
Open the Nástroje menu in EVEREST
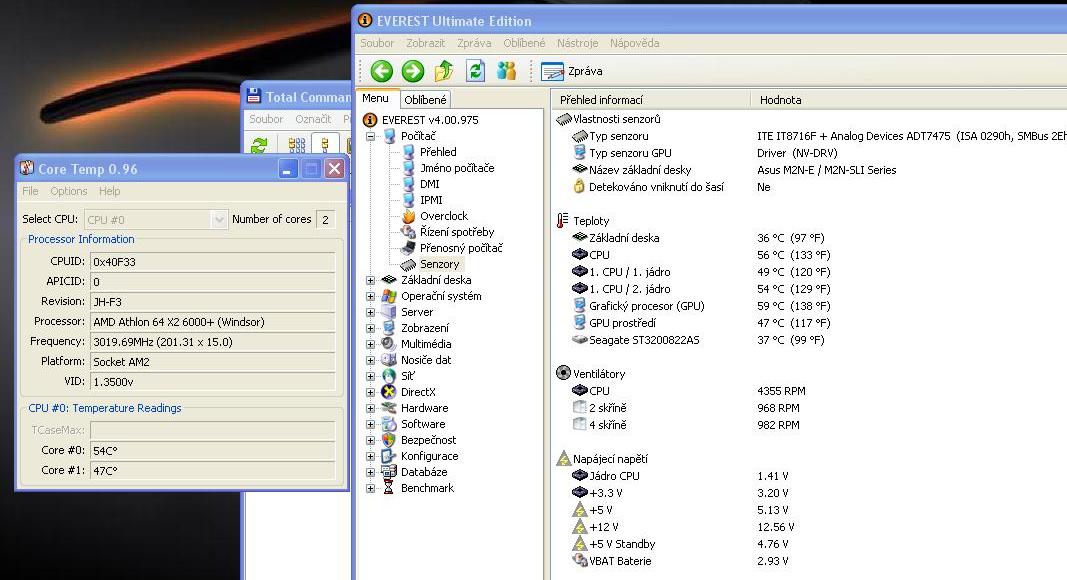click(577, 43)
